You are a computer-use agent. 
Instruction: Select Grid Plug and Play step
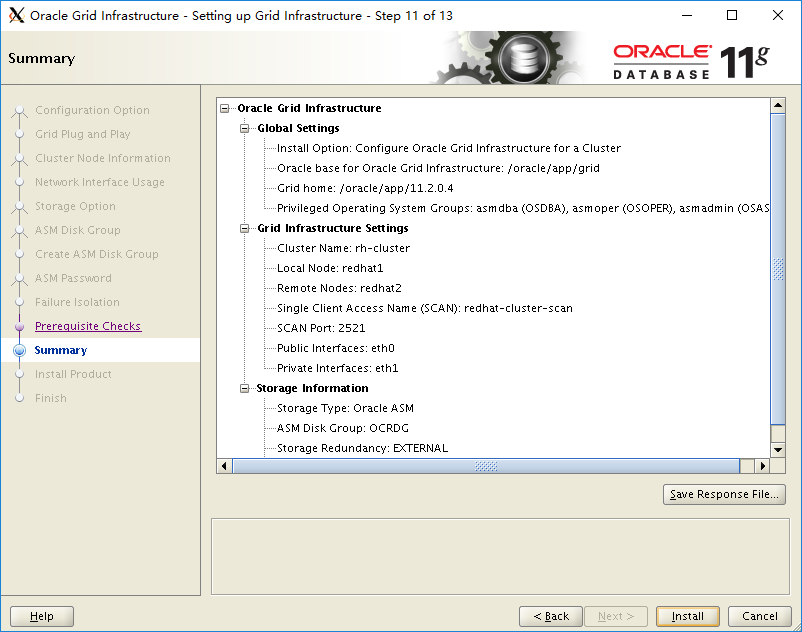click(83, 134)
